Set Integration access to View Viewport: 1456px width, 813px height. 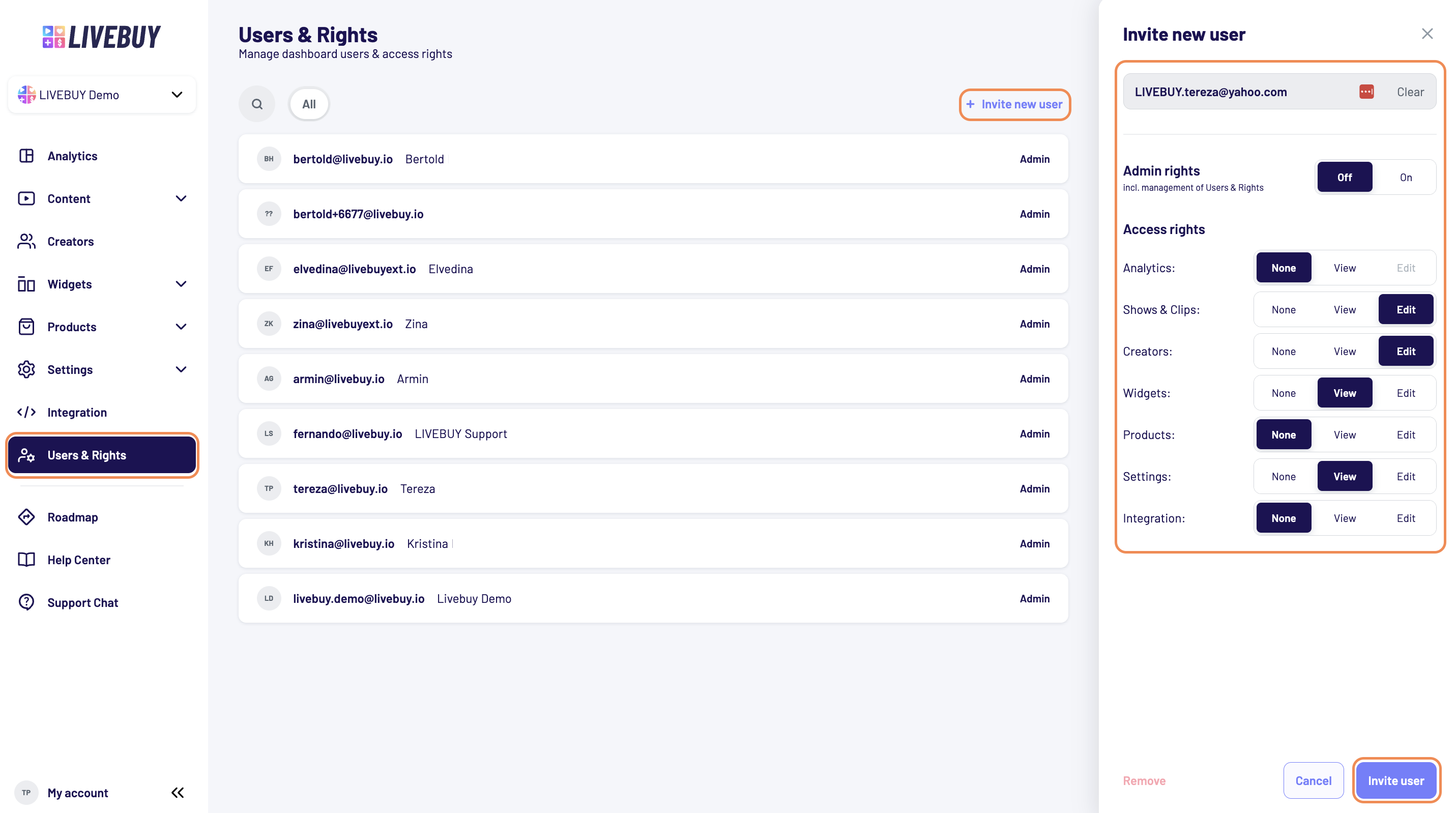pyautogui.click(x=1345, y=518)
